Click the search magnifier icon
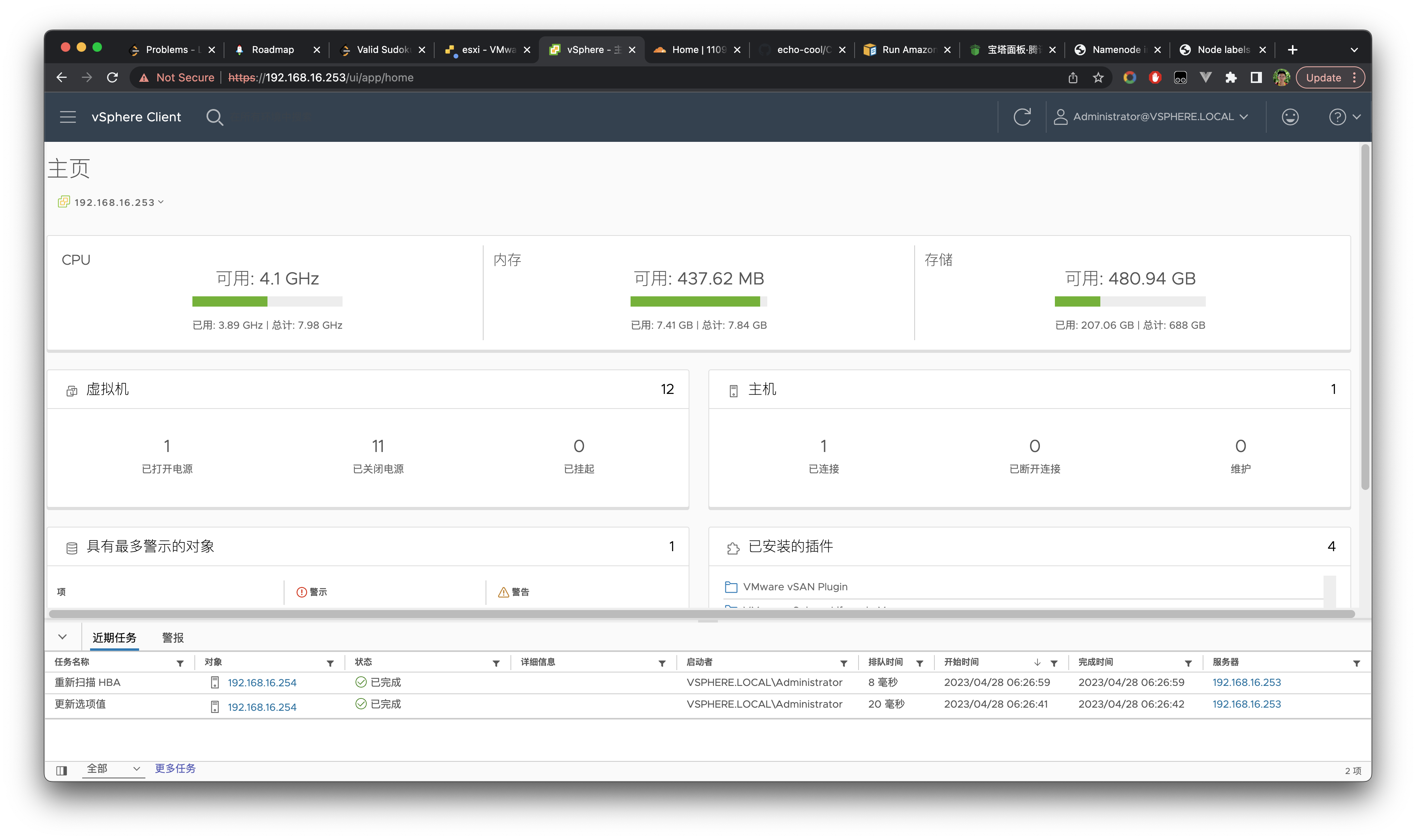 tap(215, 117)
